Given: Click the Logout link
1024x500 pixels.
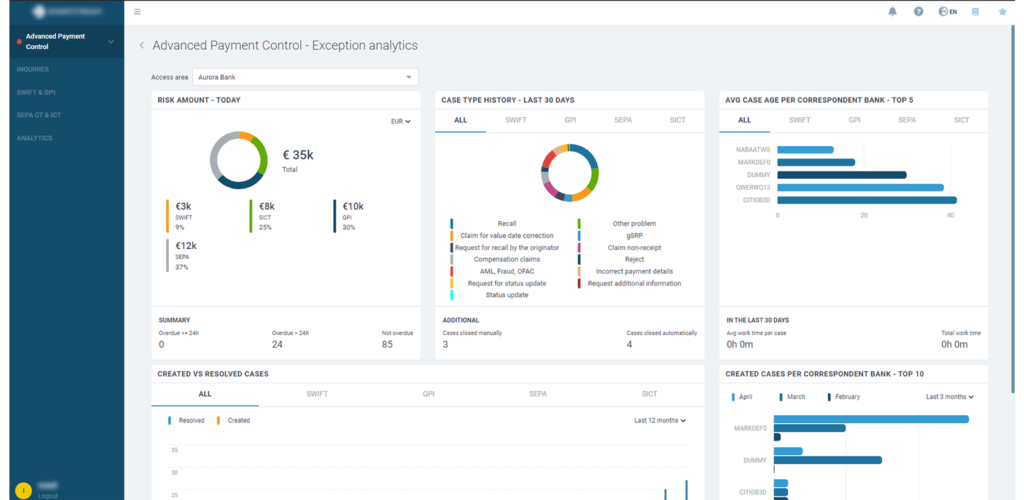Looking at the screenshot, I should (x=48, y=495).
